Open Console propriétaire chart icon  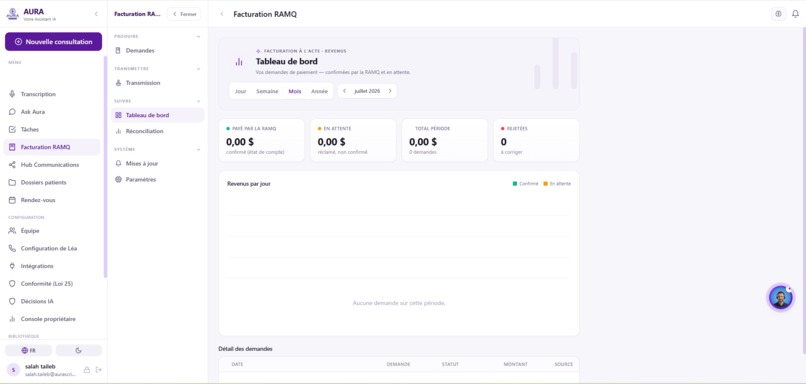pyautogui.click(x=12, y=319)
